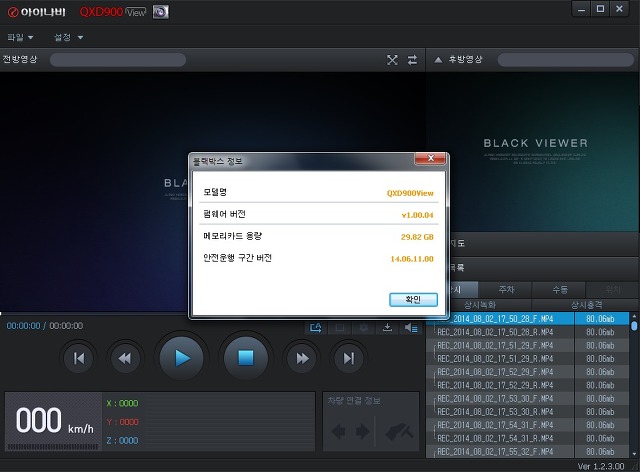640x472 pixels.
Task: Click the Z : 0000 G-sensor value
Action: click(x=122, y=441)
